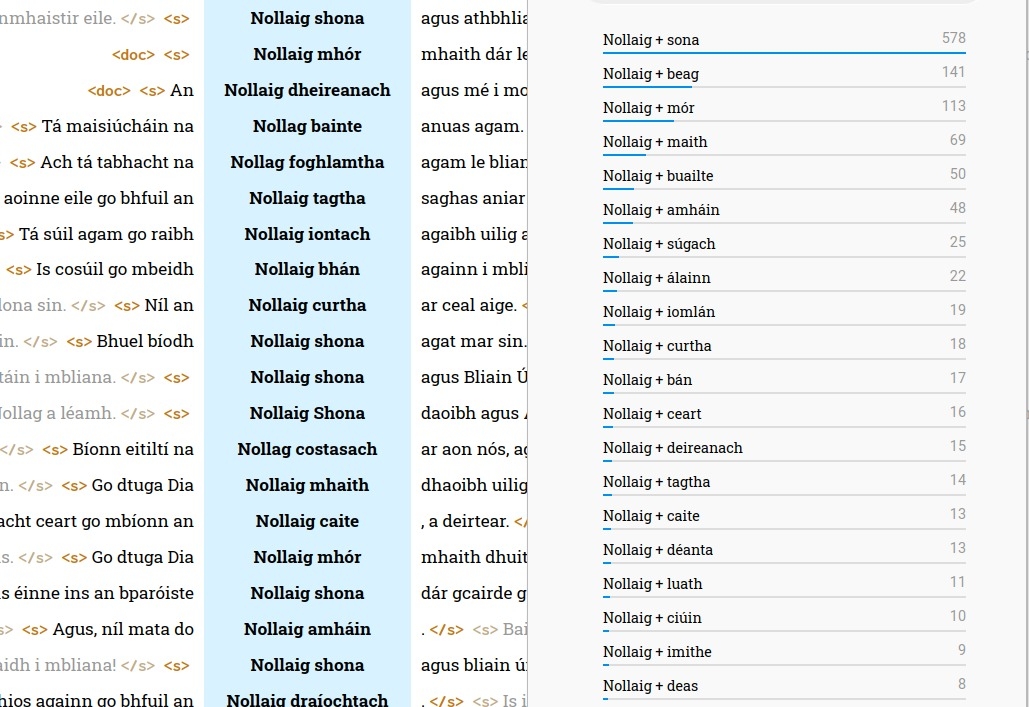Viewport: 1029px width, 707px height.
Task: Click the "Nollaig + deas" row
Action: pos(650,686)
